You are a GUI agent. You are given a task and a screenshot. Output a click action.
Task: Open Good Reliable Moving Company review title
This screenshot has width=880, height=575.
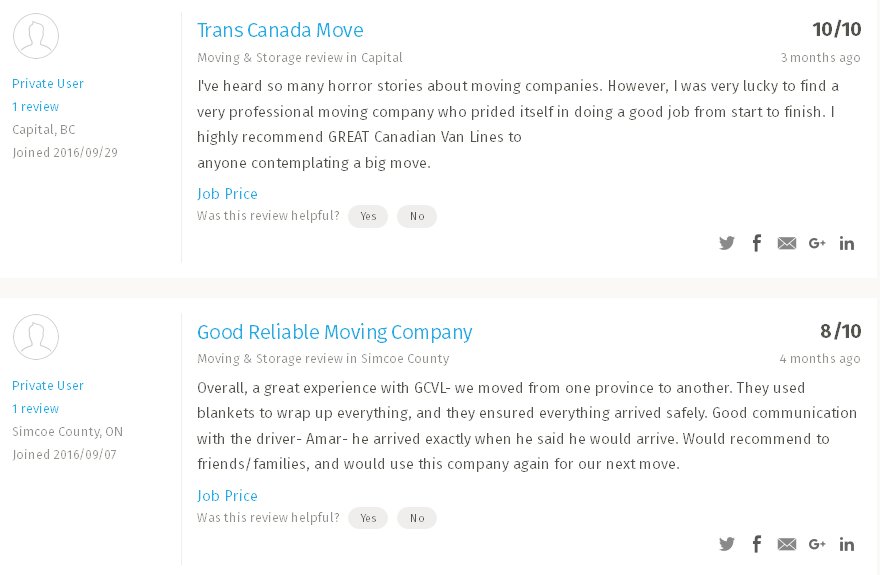(334, 332)
